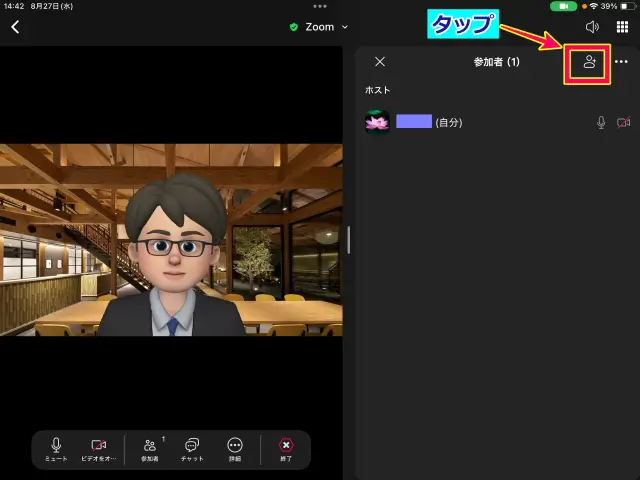640x480 pixels.
Task: Turn on video from bottom toolbar
Action: 98,449
